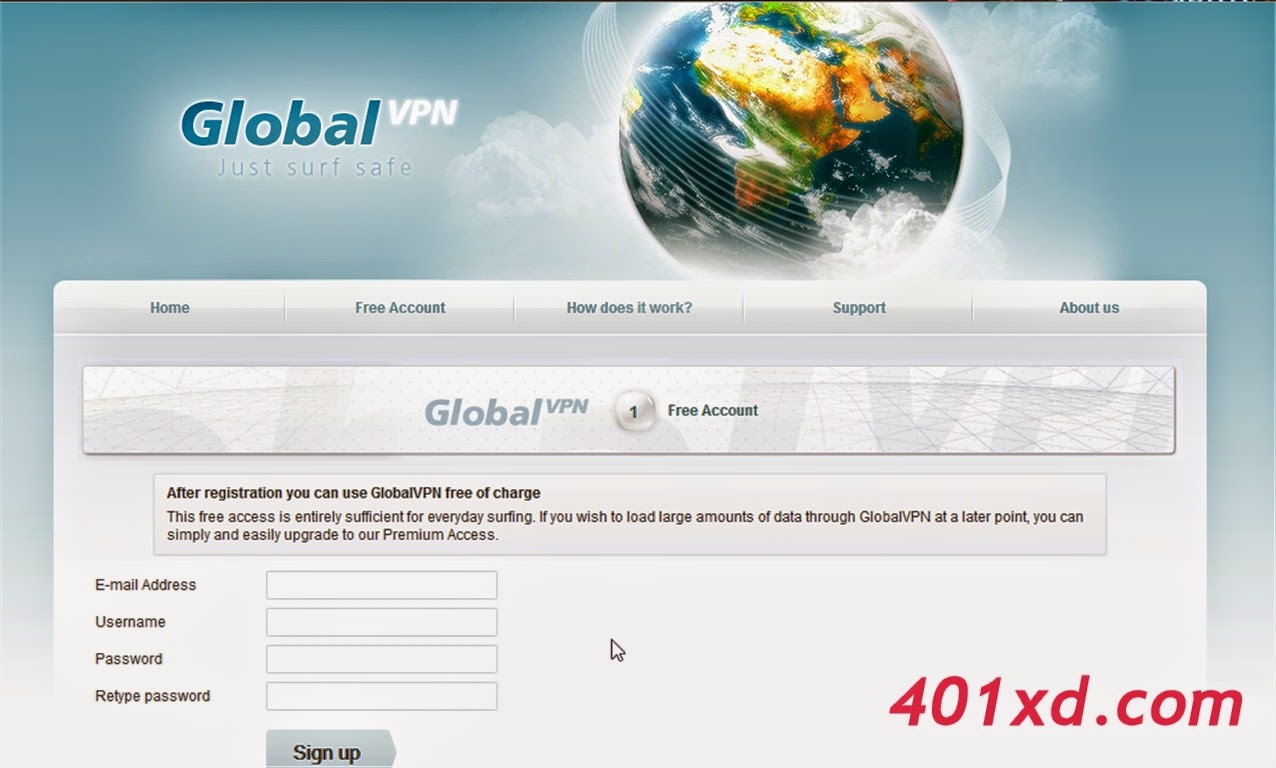Select the Support navigation item

(859, 308)
